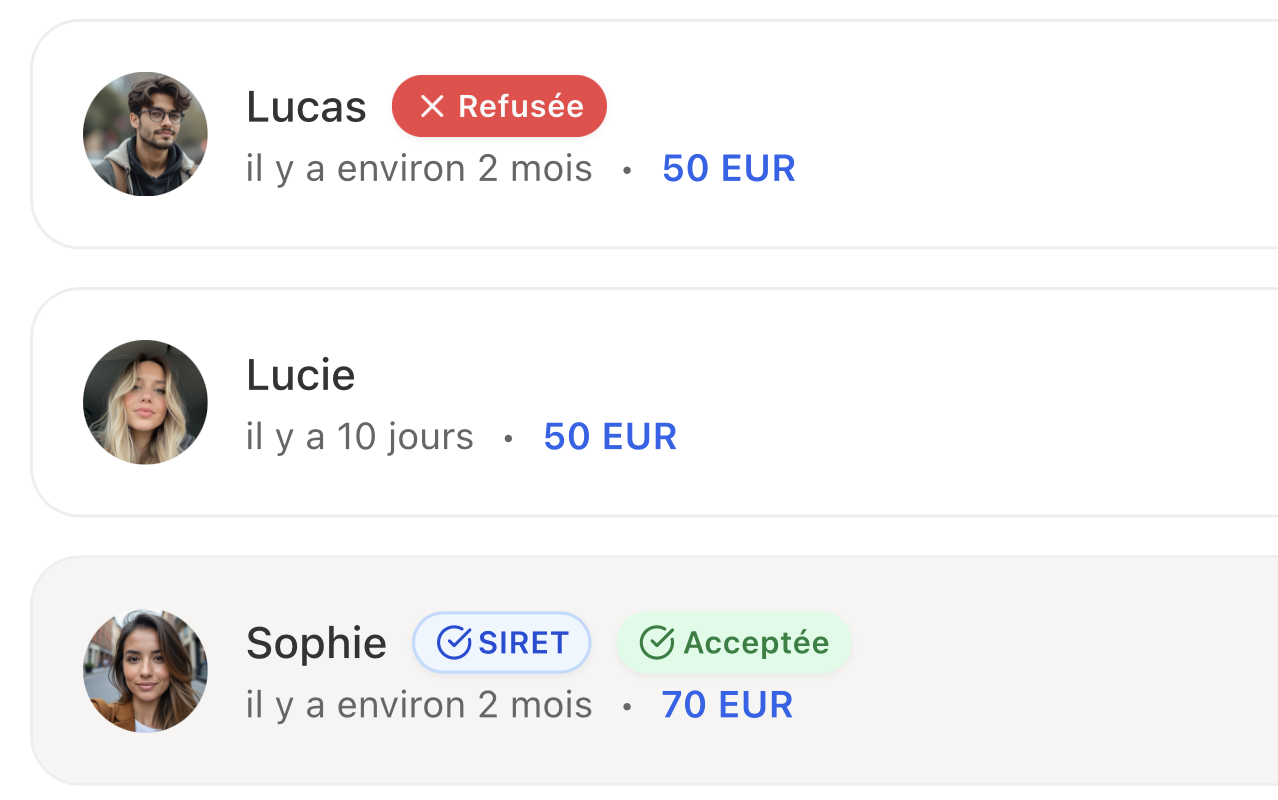Open Lucas's profile picture
Screen dimensions: 1278x800
point(145,134)
